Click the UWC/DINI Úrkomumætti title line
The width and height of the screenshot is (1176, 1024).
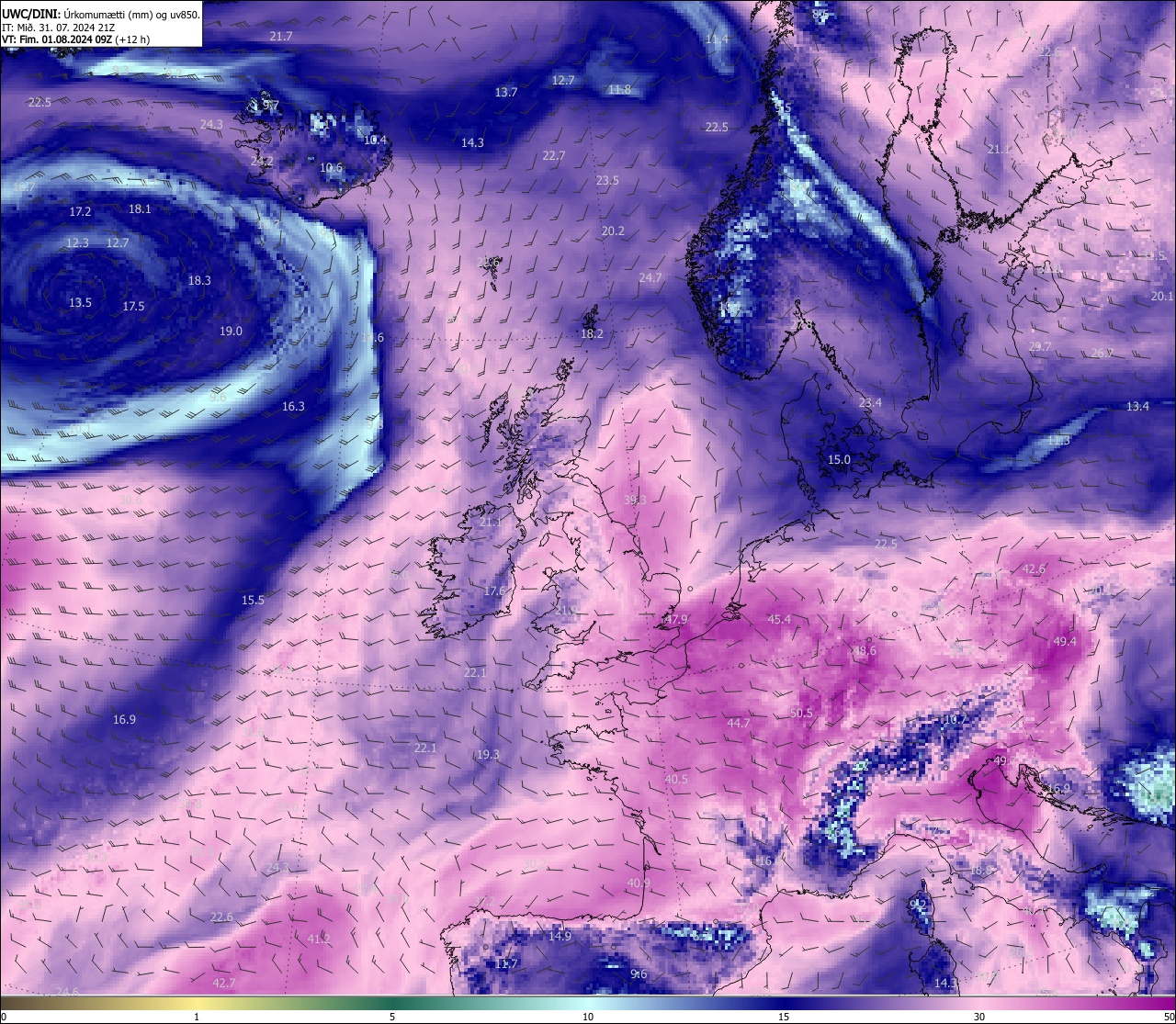[100, 15]
